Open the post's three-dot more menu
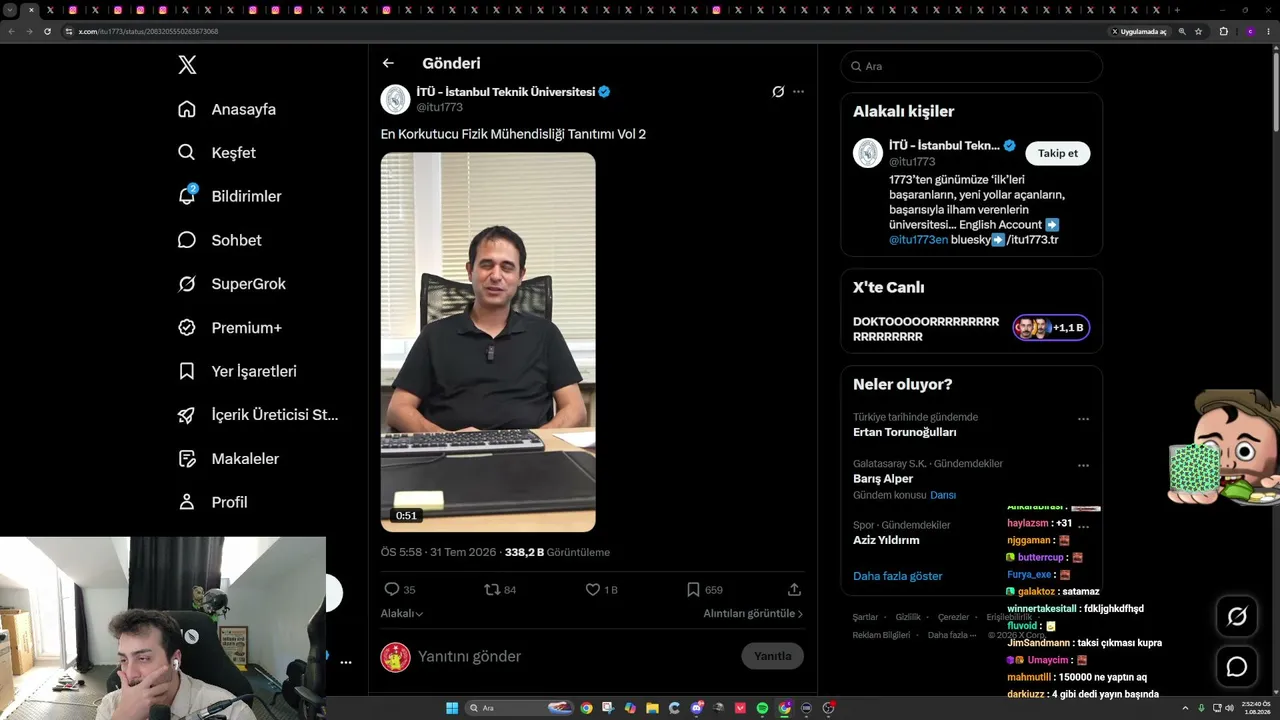Image resolution: width=1280 pixels, height=720 pixels. click(x=798, y=92)
